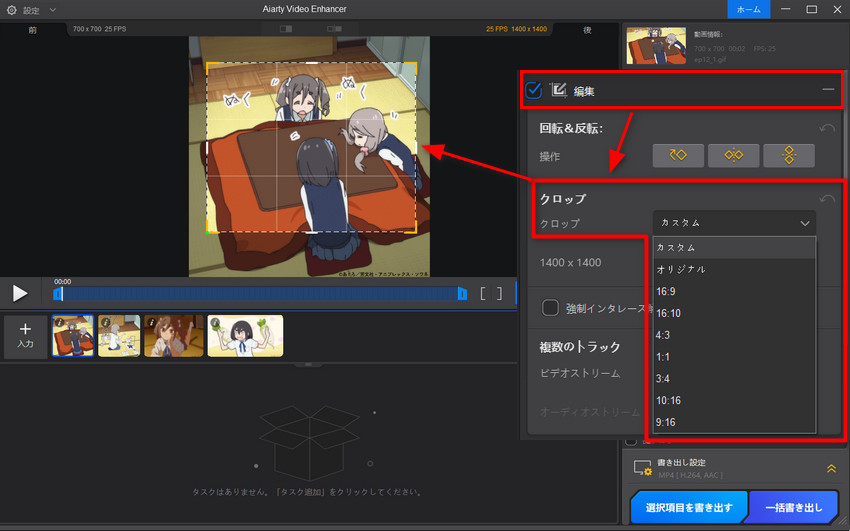Select the fourth thumbnail with girl holding vegetables
850x531 pixels.
click(245, 336)
